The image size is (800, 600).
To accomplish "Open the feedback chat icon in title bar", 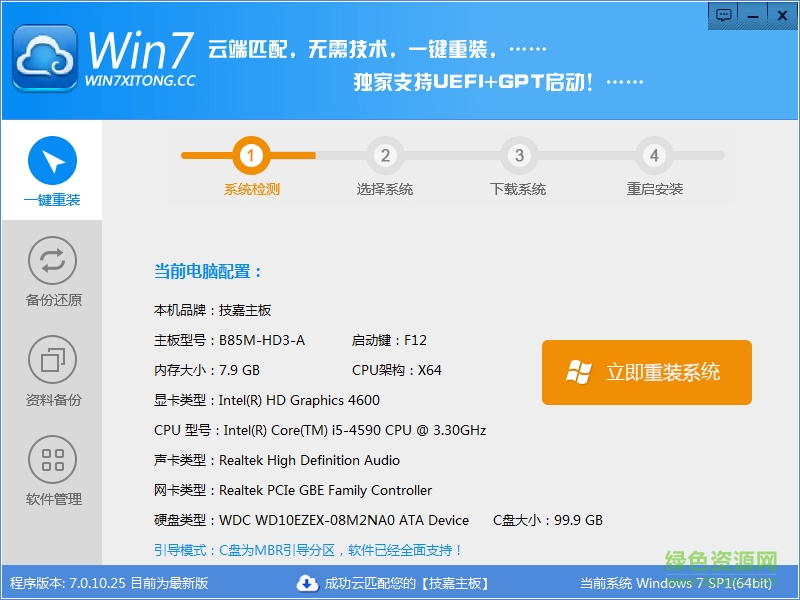I will 723,15.
